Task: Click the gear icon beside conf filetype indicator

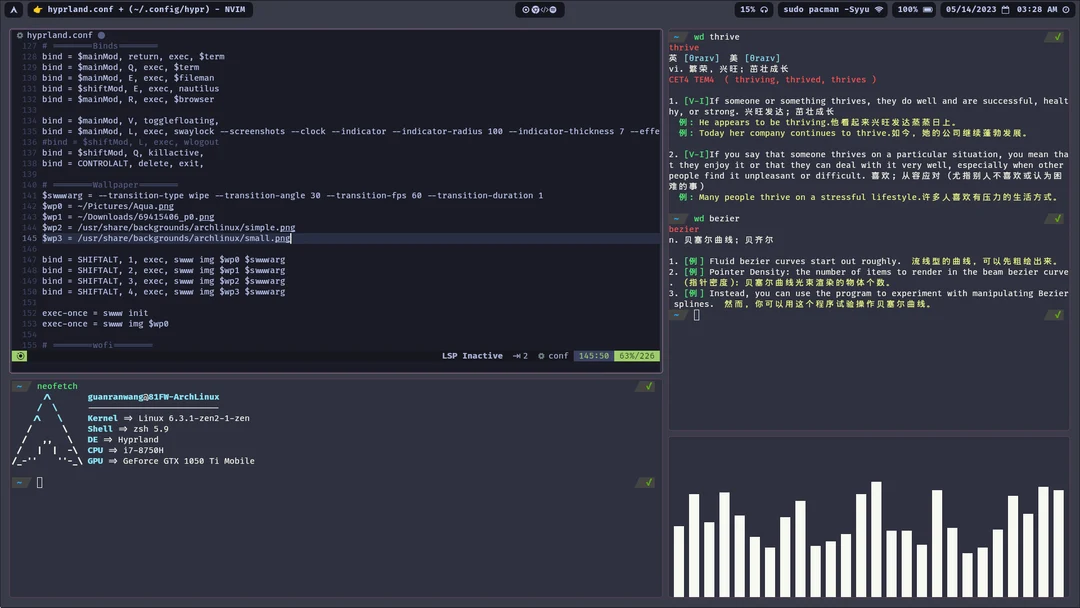Action: tap(543, 355)
